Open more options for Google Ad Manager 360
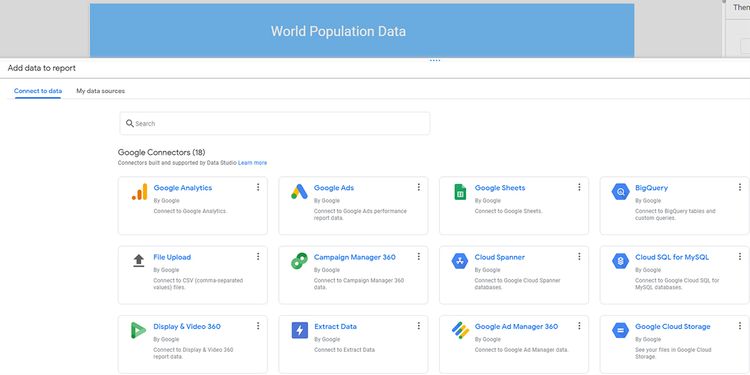 [x=579, y=326]
